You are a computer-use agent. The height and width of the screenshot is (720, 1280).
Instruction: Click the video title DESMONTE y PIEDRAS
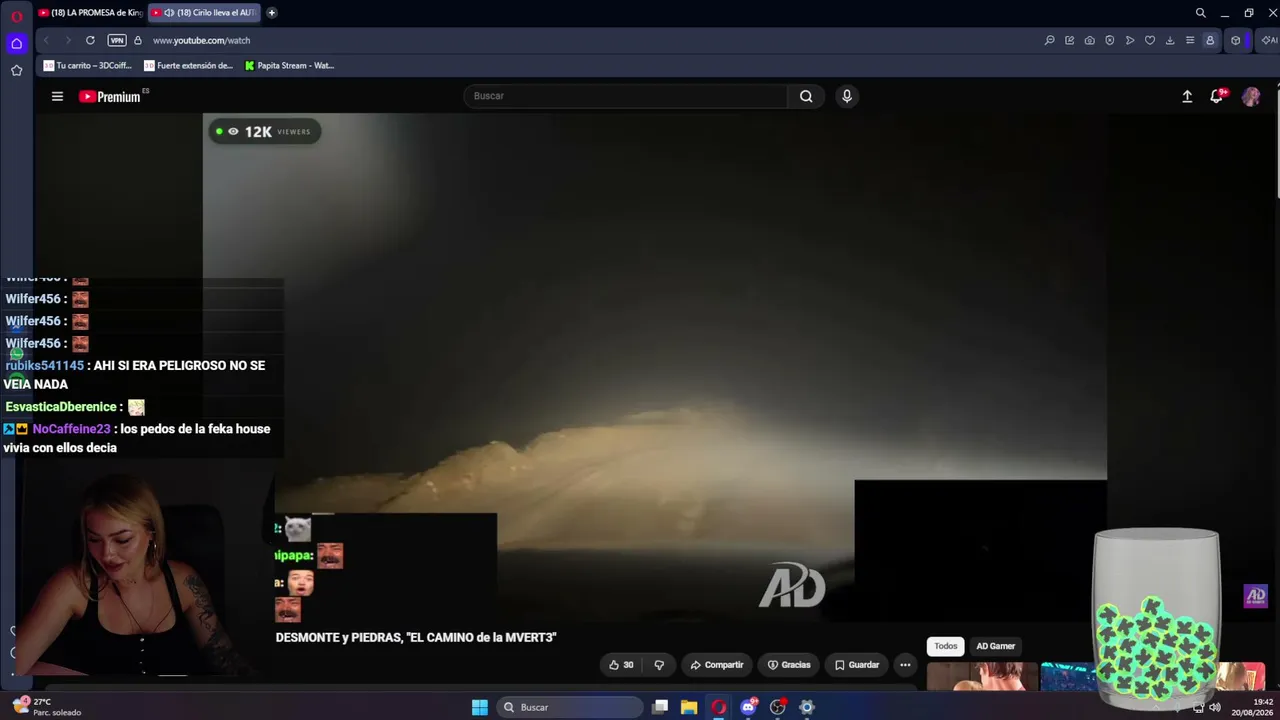pos(416,637)
